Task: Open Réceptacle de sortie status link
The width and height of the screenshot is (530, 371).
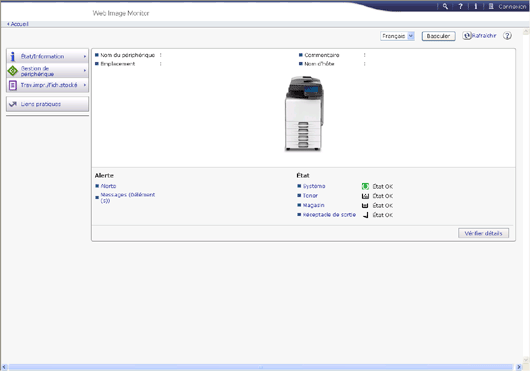Action: [329, 215]
